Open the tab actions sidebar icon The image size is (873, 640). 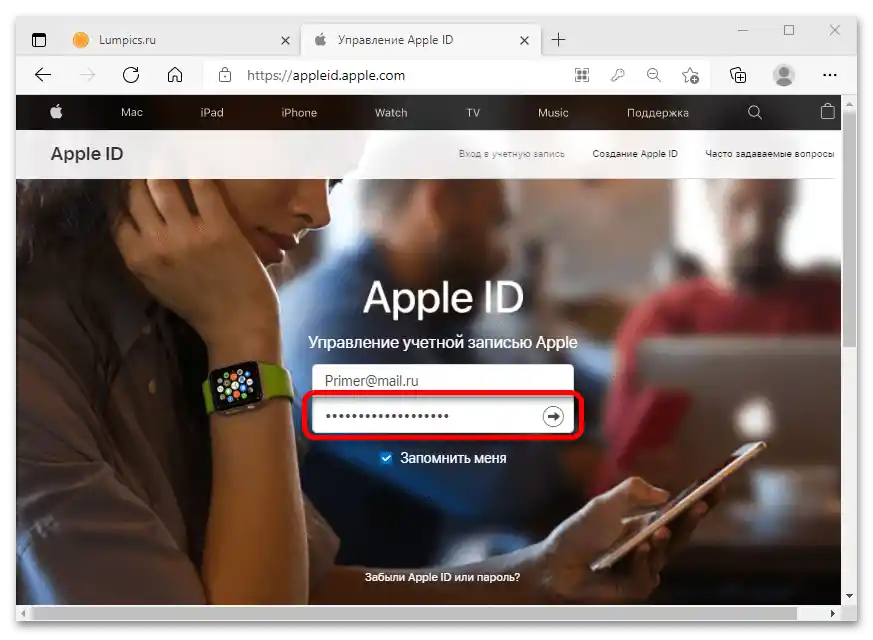[x=39, y=40]
